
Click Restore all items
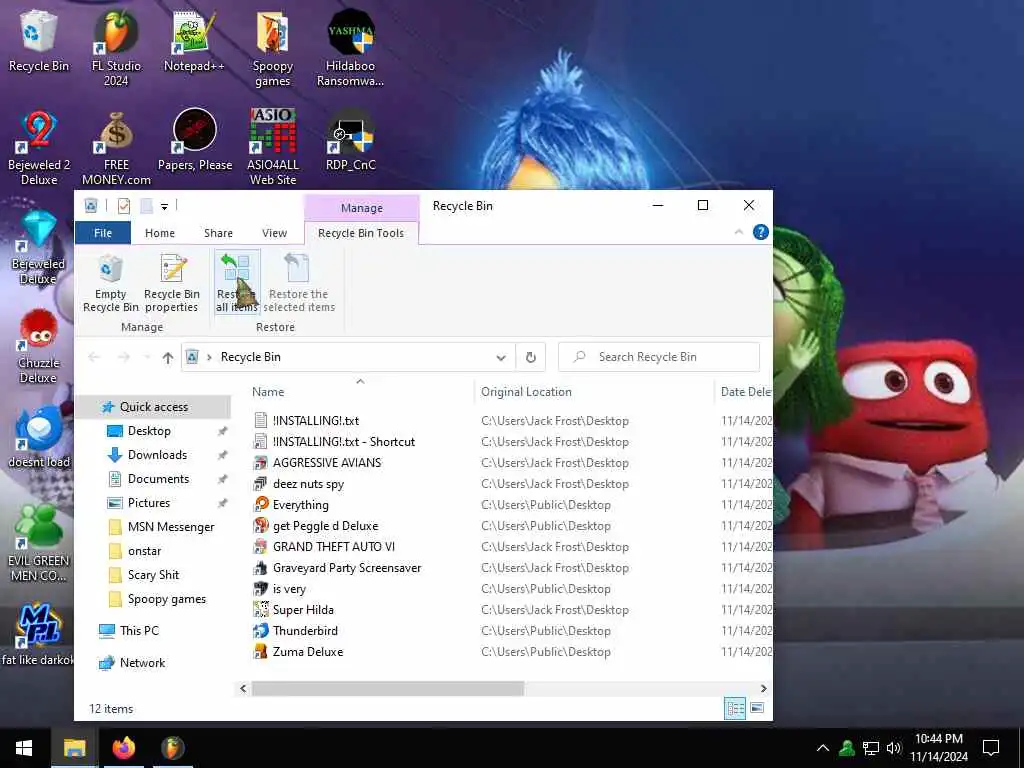click(x=237, y=283)
